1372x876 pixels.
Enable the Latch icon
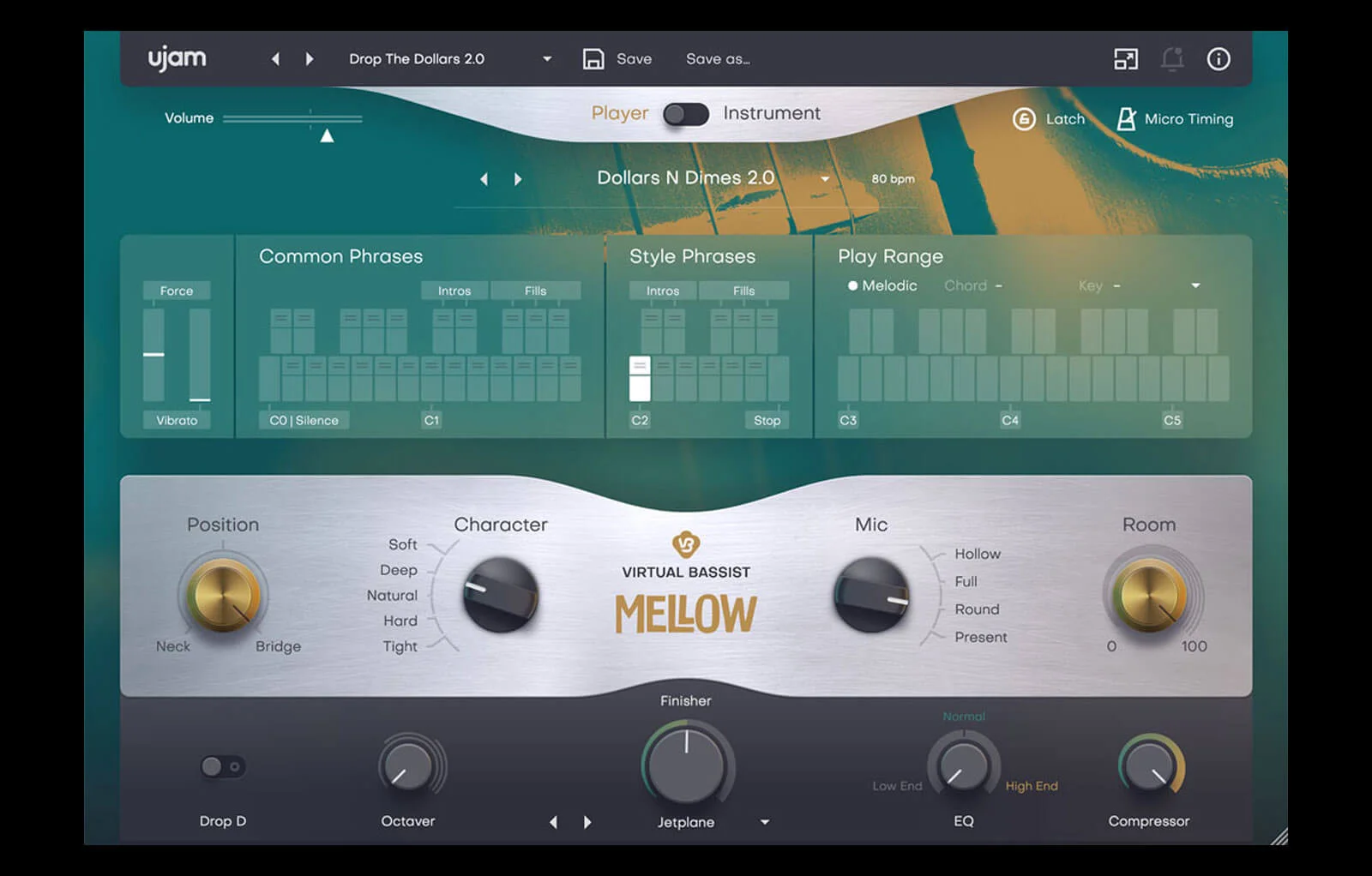point(1024,119)
